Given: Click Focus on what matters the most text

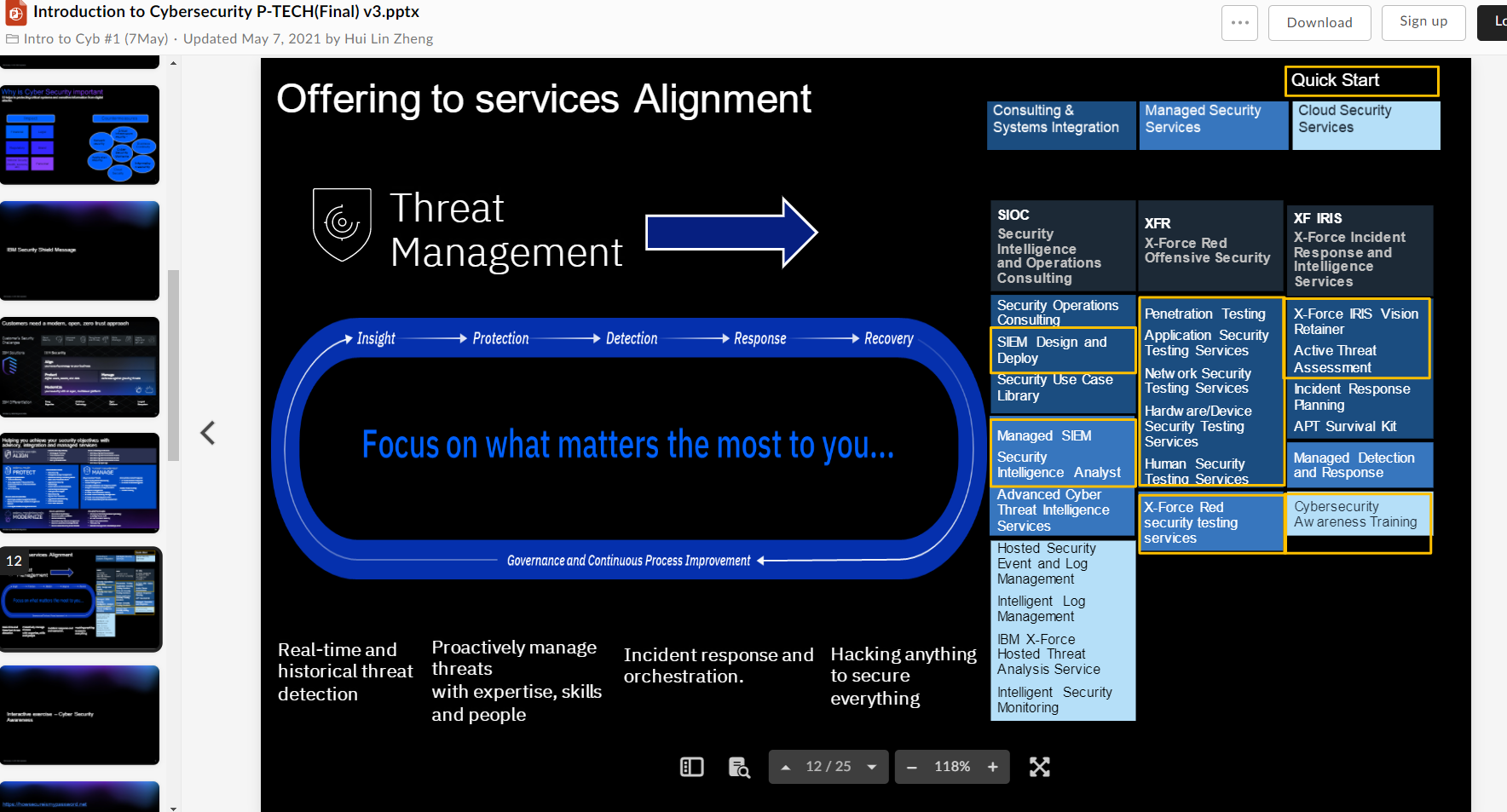Looking at the screenshot, I should [628, 444].
